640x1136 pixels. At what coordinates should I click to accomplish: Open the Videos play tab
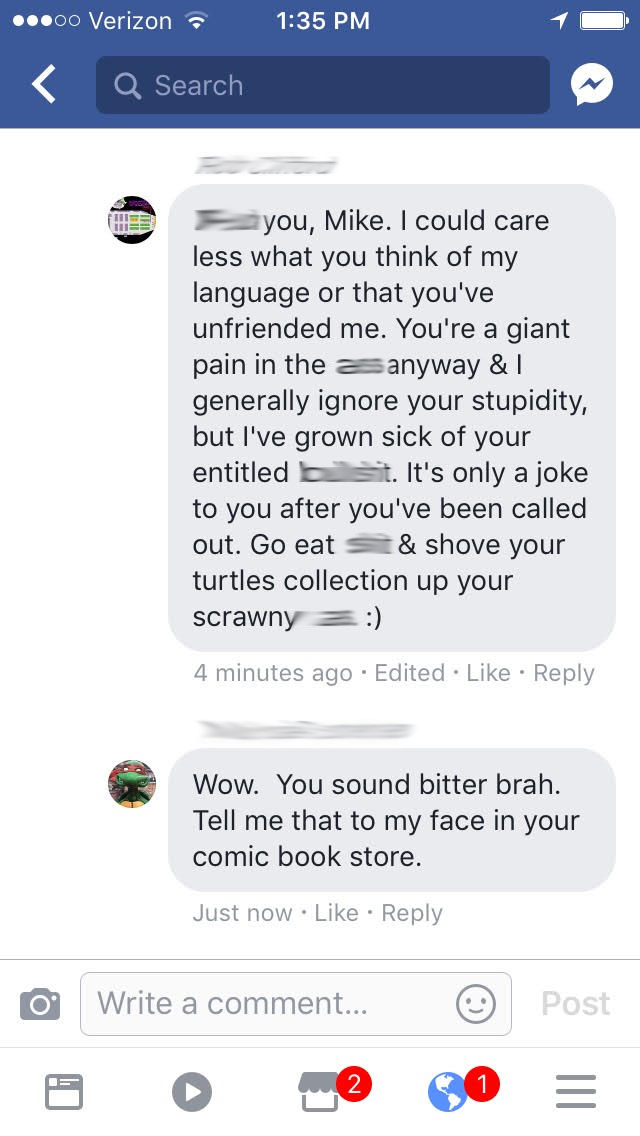coord(192,1091)
